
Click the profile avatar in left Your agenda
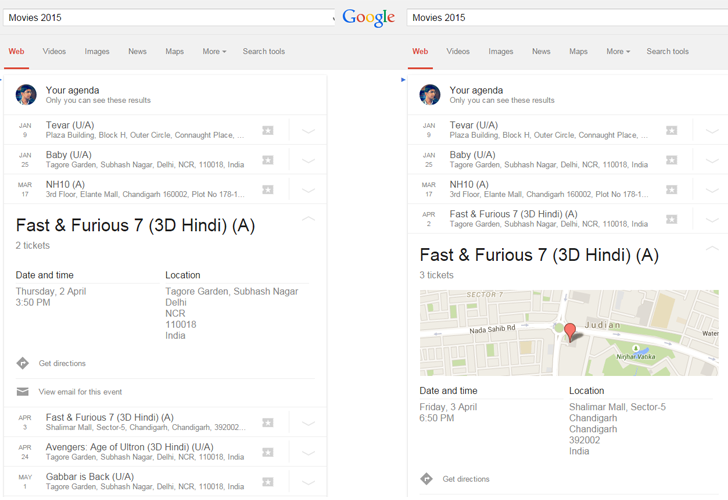click(x=26, y=95)
